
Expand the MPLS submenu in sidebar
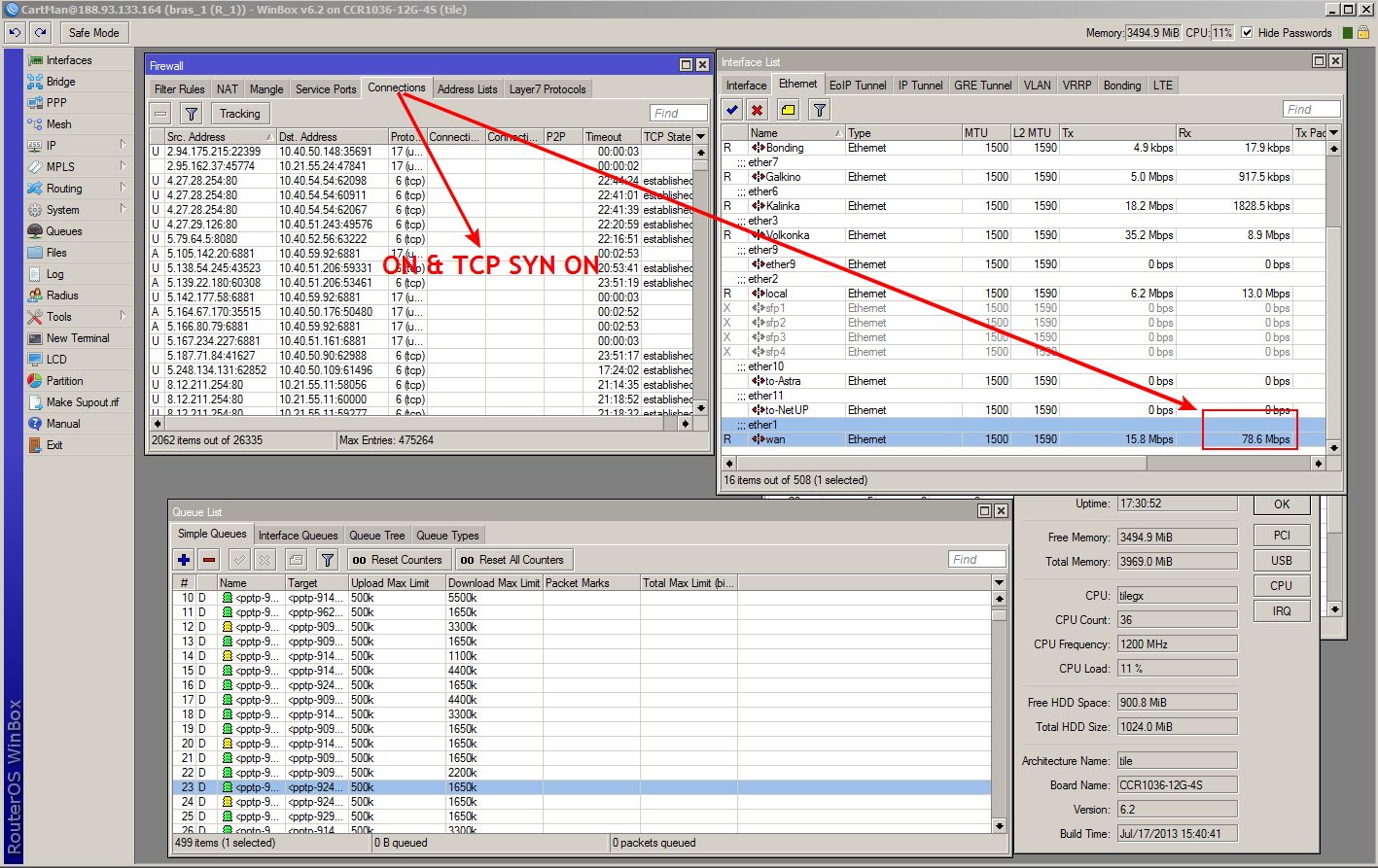point(124,166)
